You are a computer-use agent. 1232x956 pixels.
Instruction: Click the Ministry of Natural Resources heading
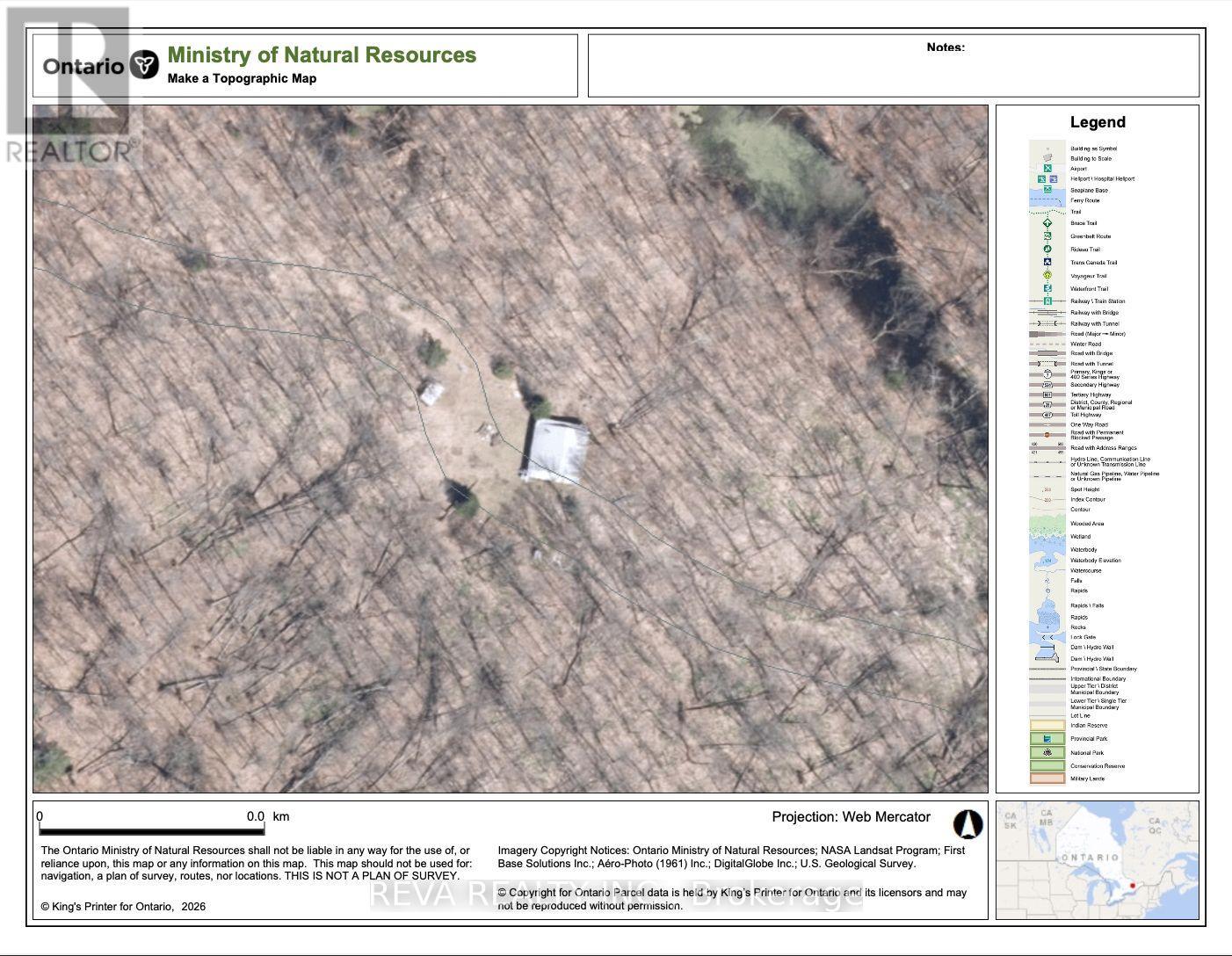pos(321,55)
